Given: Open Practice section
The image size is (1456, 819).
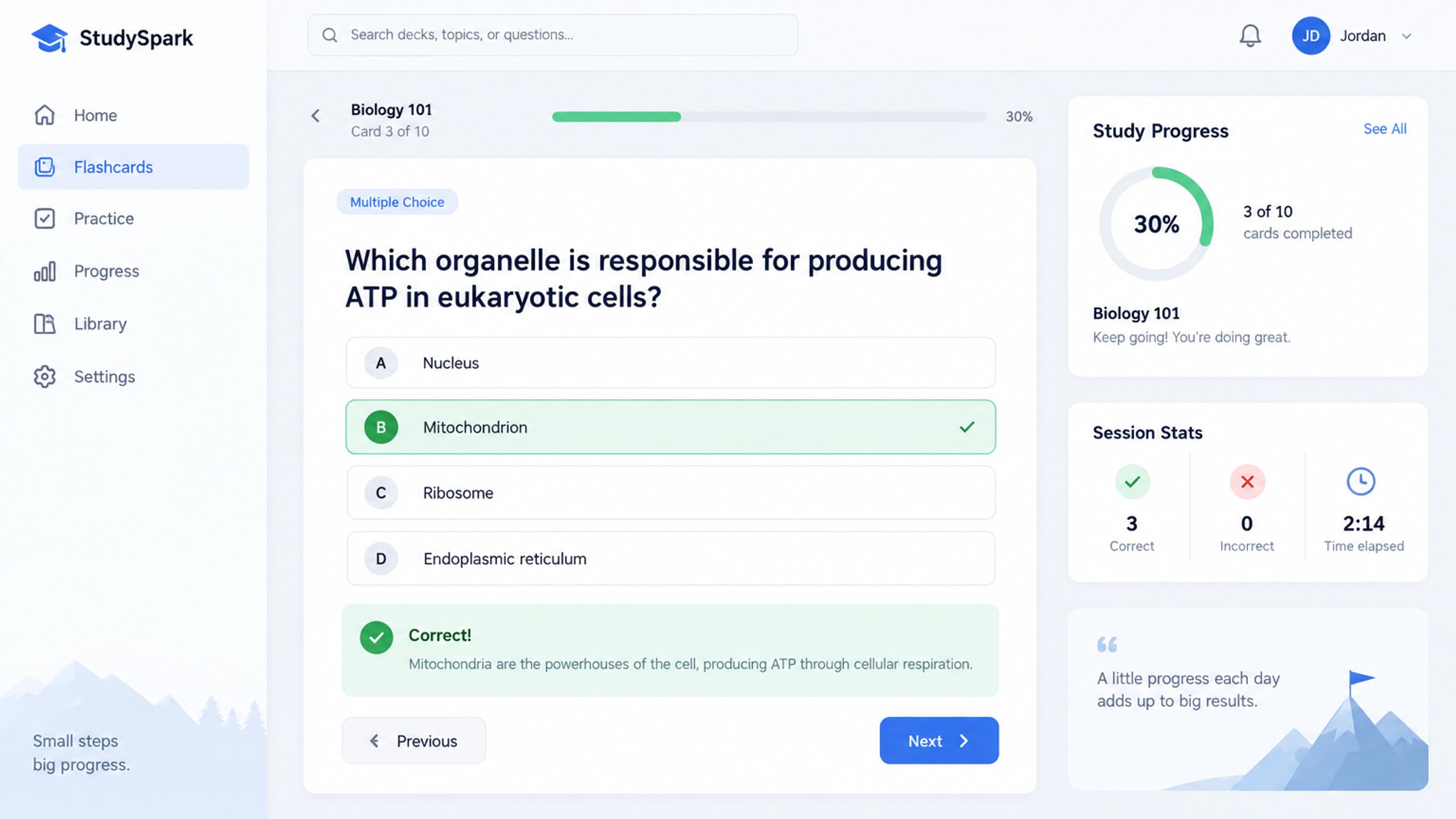Looking at the screenshot, I should tap(133, 218).
